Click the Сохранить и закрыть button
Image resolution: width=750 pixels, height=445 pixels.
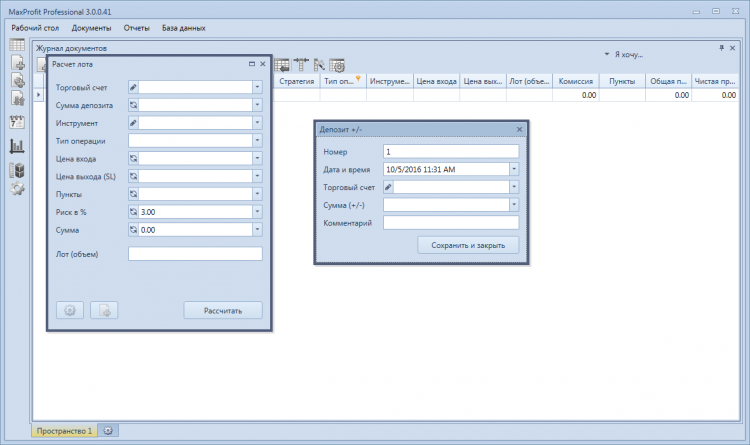tap(468, 245)
